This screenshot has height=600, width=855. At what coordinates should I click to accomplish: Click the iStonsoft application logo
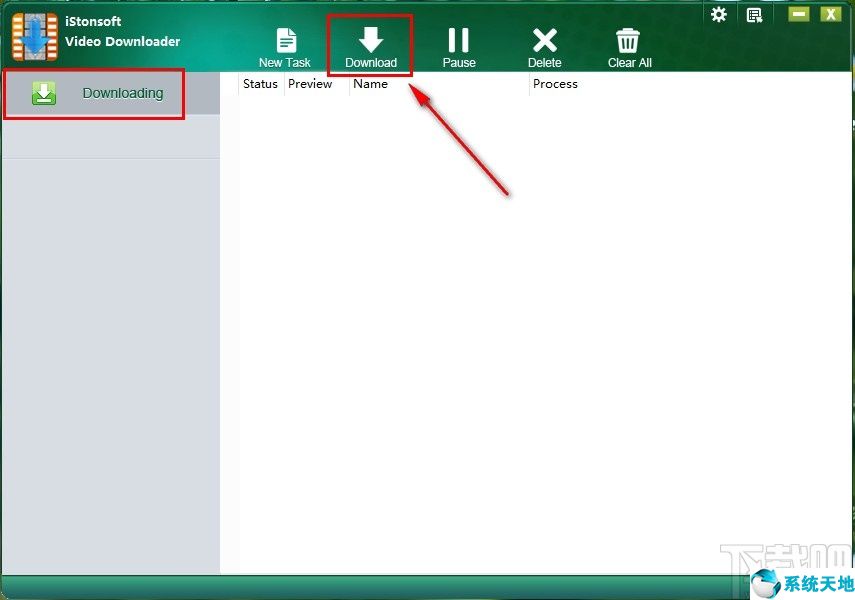click(x=34, y=33)
